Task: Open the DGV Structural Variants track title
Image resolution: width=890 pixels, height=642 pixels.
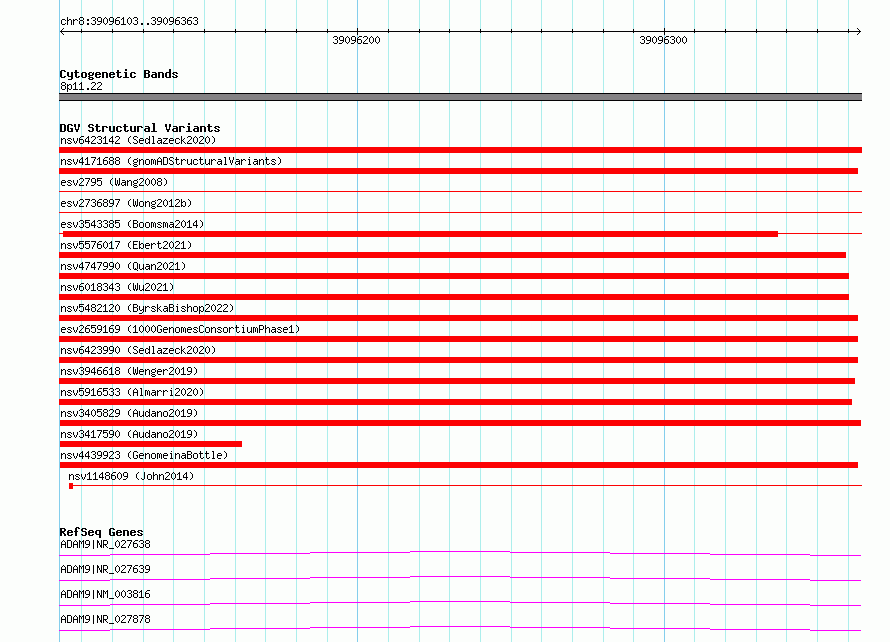Action: pos(140,128)
